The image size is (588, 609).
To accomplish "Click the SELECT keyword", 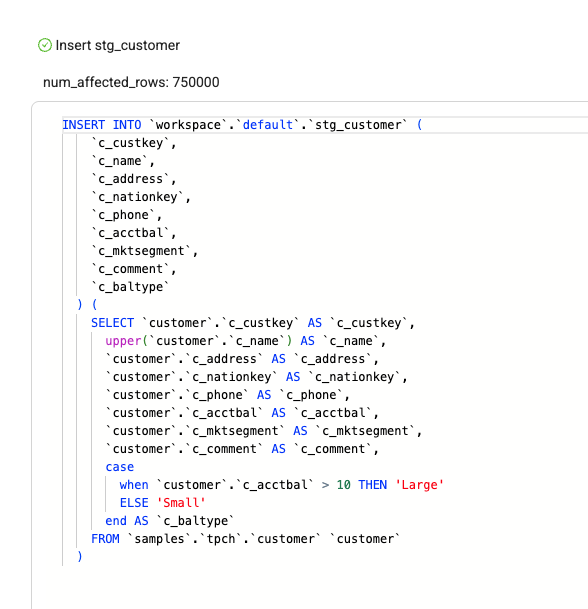I will tap(112, 323).
